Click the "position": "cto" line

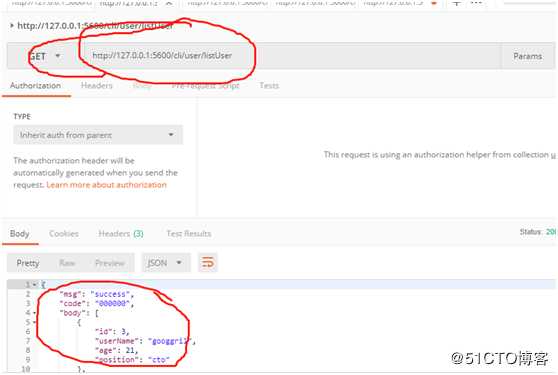point(132,360)
